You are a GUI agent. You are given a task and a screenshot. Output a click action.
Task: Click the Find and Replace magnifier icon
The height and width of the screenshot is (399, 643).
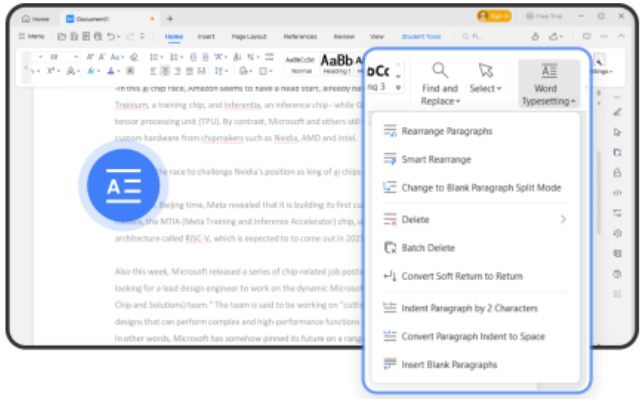point(440,71)
